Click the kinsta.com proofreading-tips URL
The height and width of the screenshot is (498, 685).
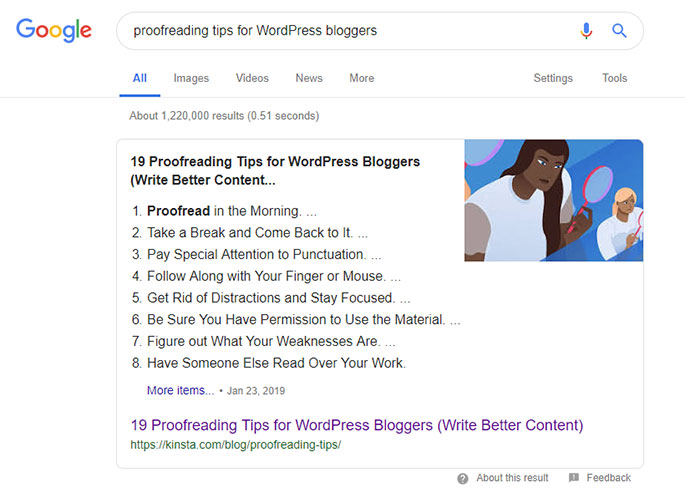(235, 445)
